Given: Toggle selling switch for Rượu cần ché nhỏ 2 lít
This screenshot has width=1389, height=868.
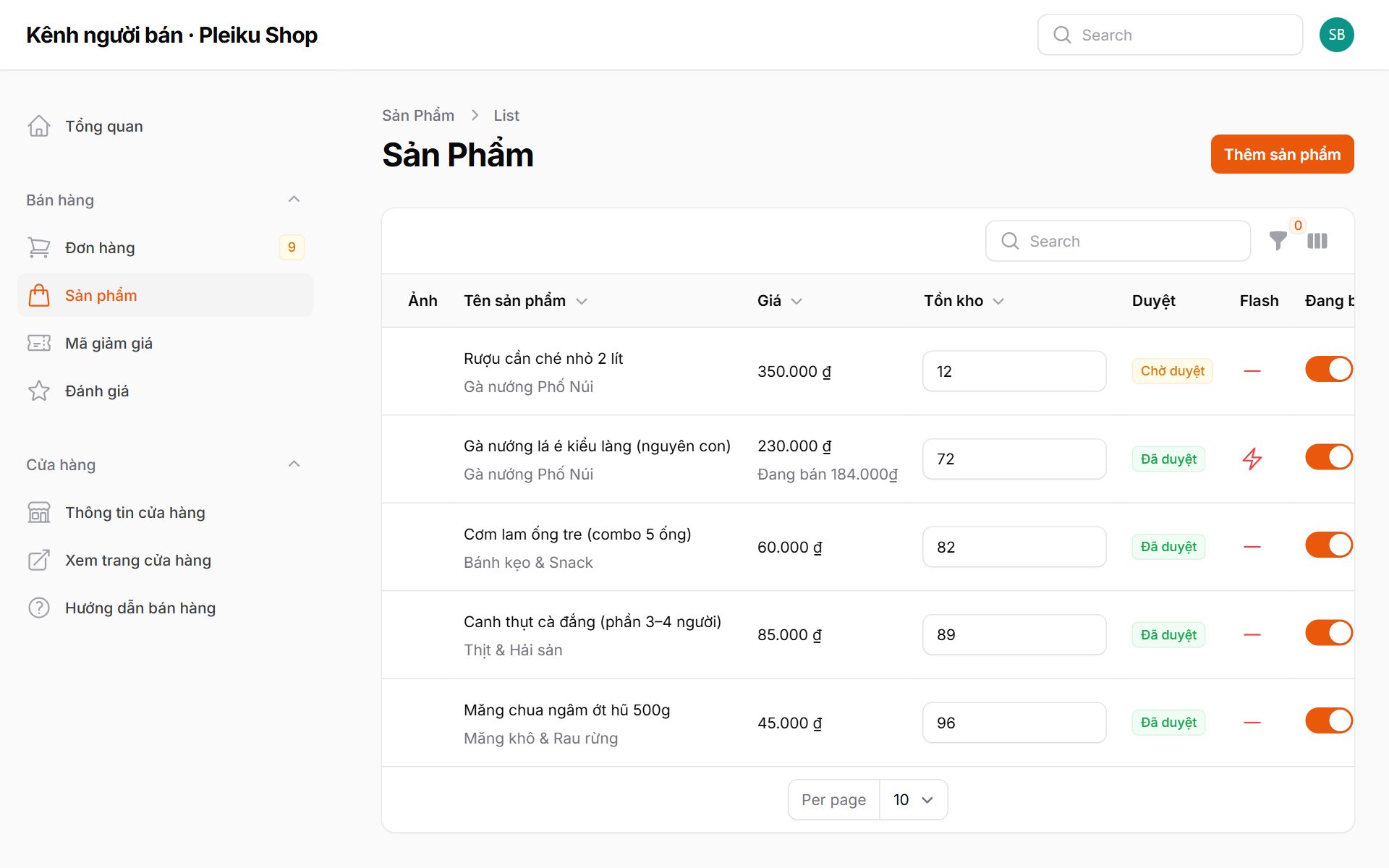Looking at the screenshot, I should (1329, 370).
